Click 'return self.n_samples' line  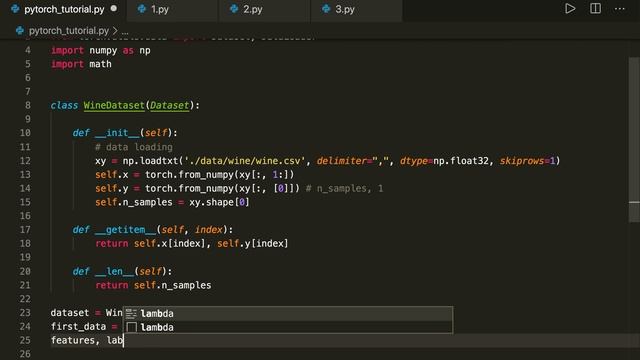pos(153,285)
